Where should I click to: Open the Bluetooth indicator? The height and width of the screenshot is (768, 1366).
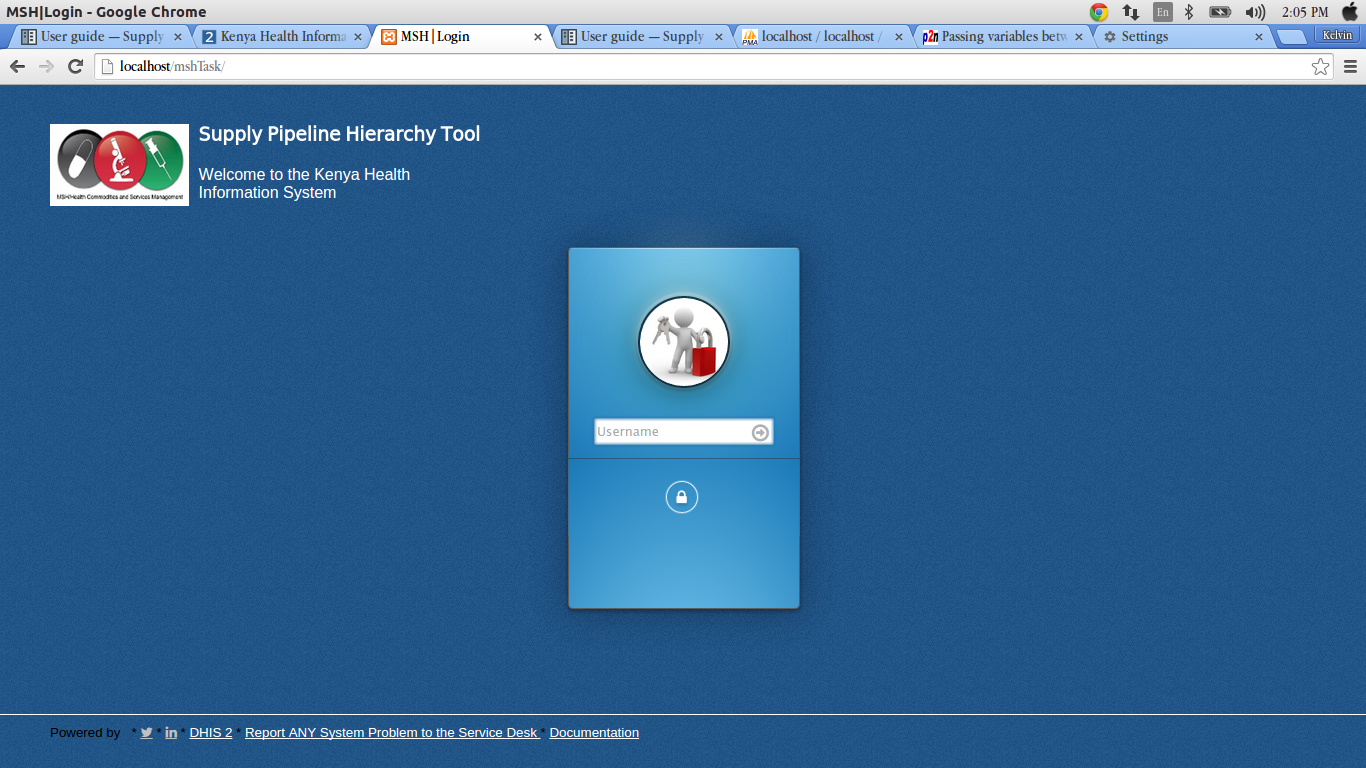pos(1189,12)
